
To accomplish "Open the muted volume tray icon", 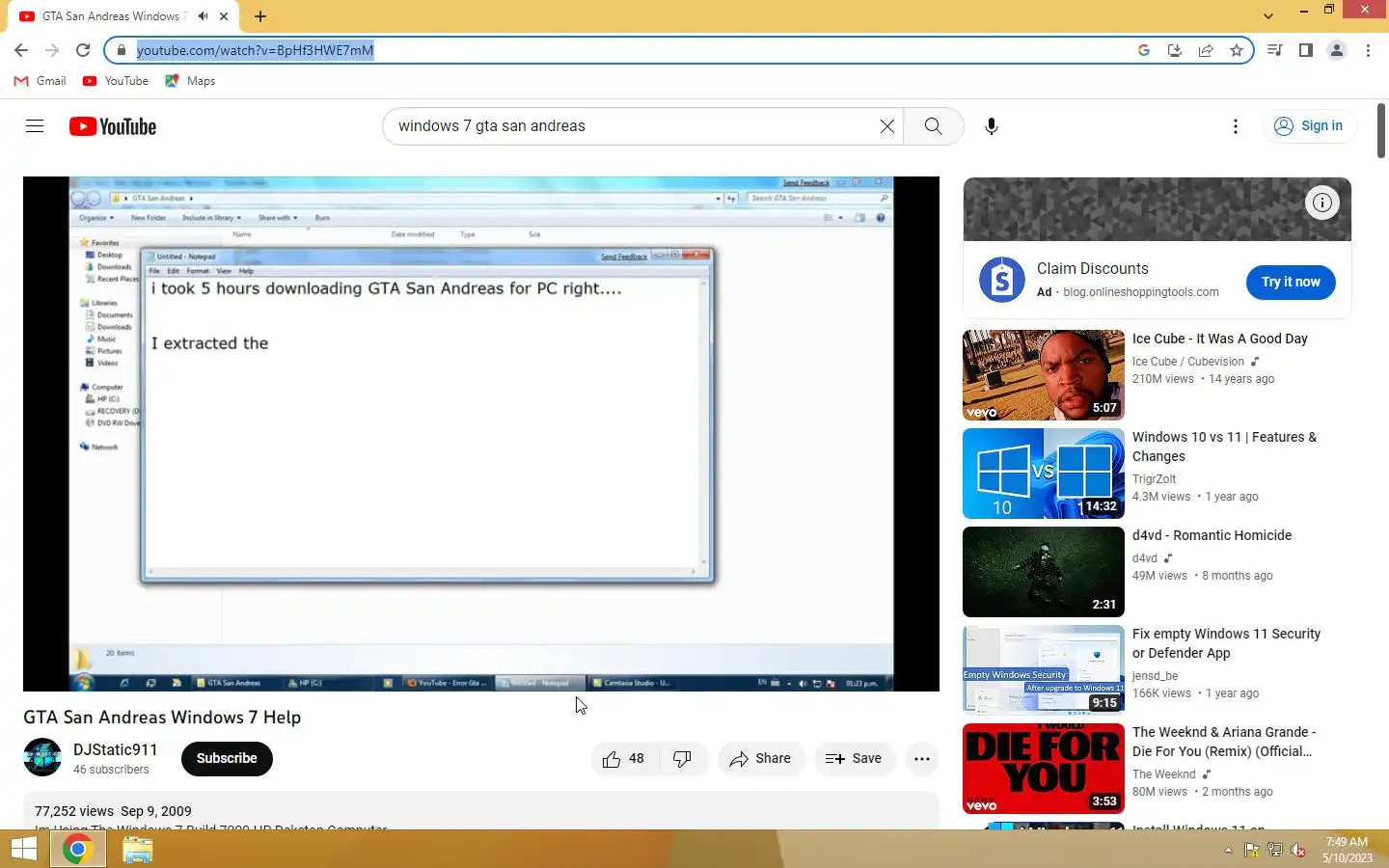I will click(1299, 851).
